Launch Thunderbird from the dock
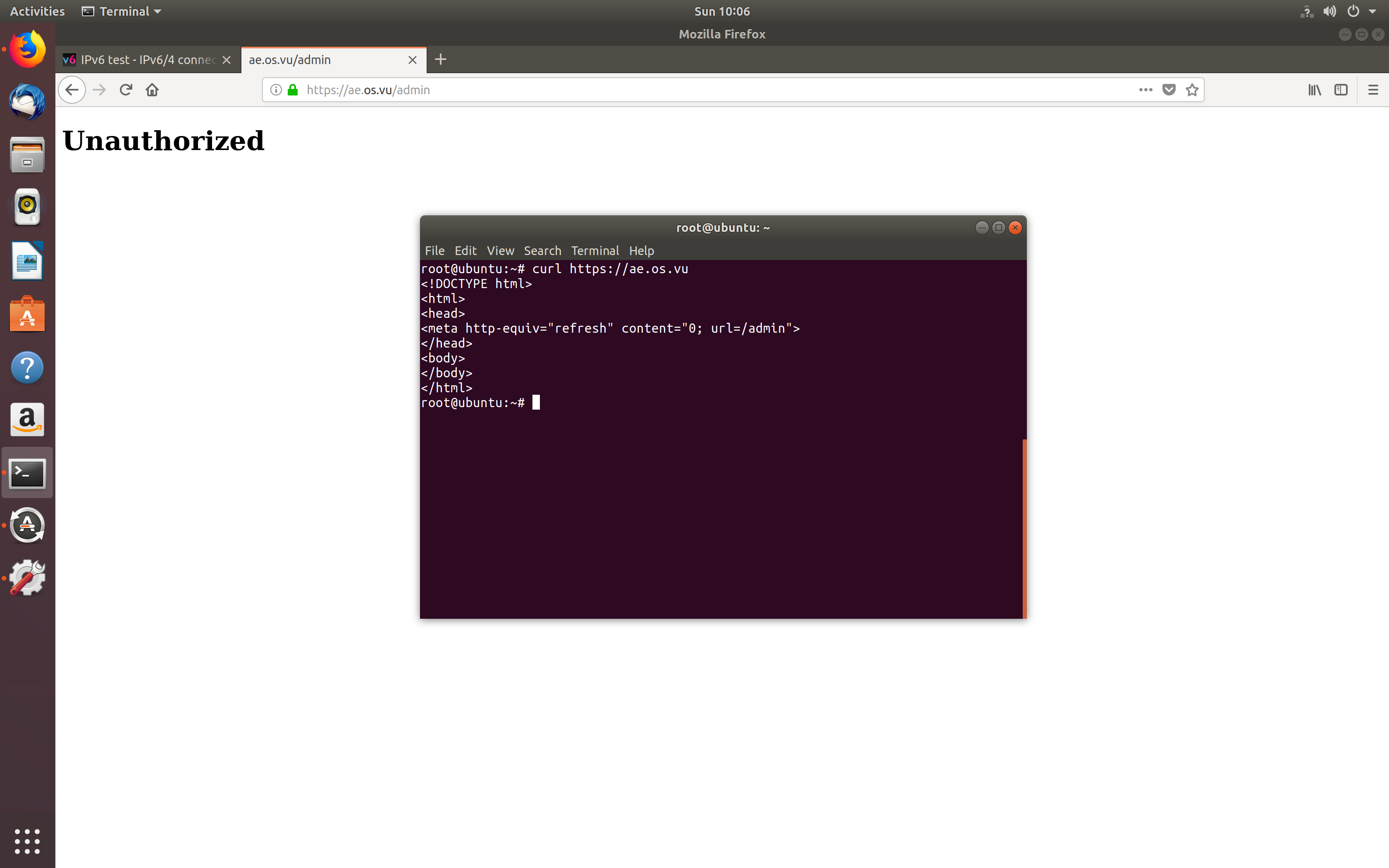1389x868 pixels. [27, 101]
